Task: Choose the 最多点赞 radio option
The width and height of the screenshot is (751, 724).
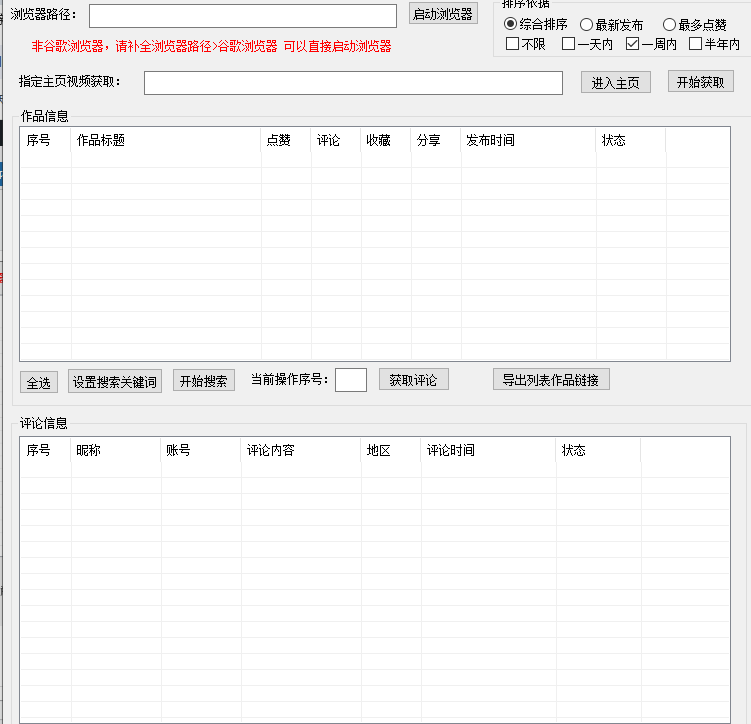Action: [670, 24]
